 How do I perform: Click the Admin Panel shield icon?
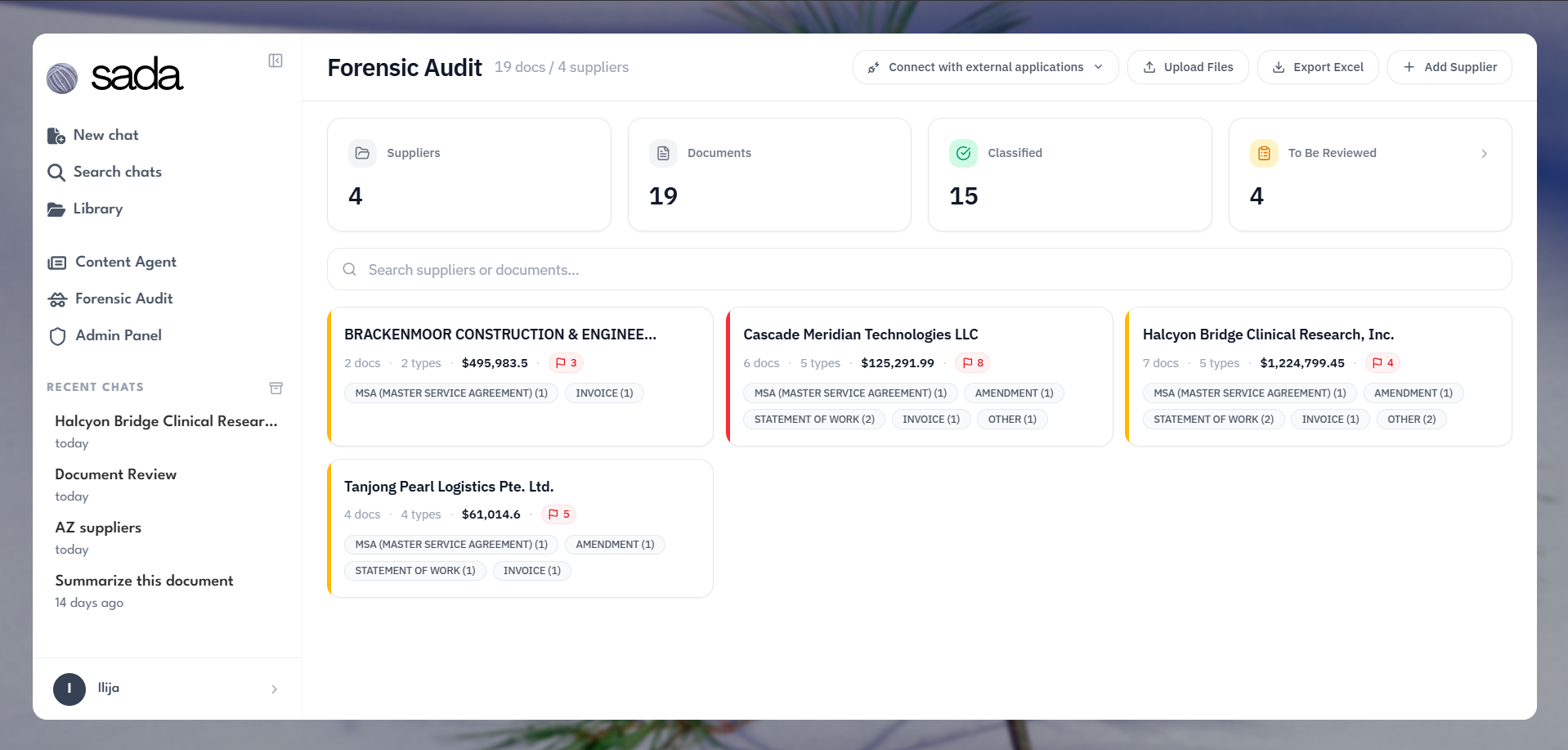click(57, 336)
